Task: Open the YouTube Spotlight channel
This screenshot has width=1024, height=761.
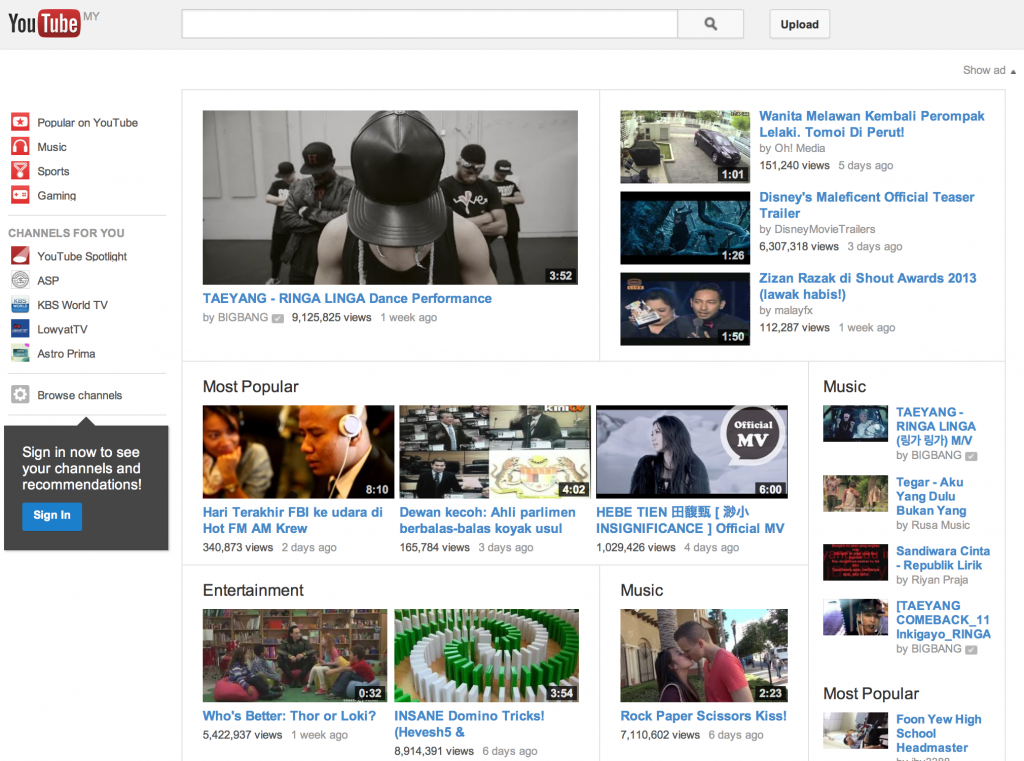Action: tap(82, 256)
